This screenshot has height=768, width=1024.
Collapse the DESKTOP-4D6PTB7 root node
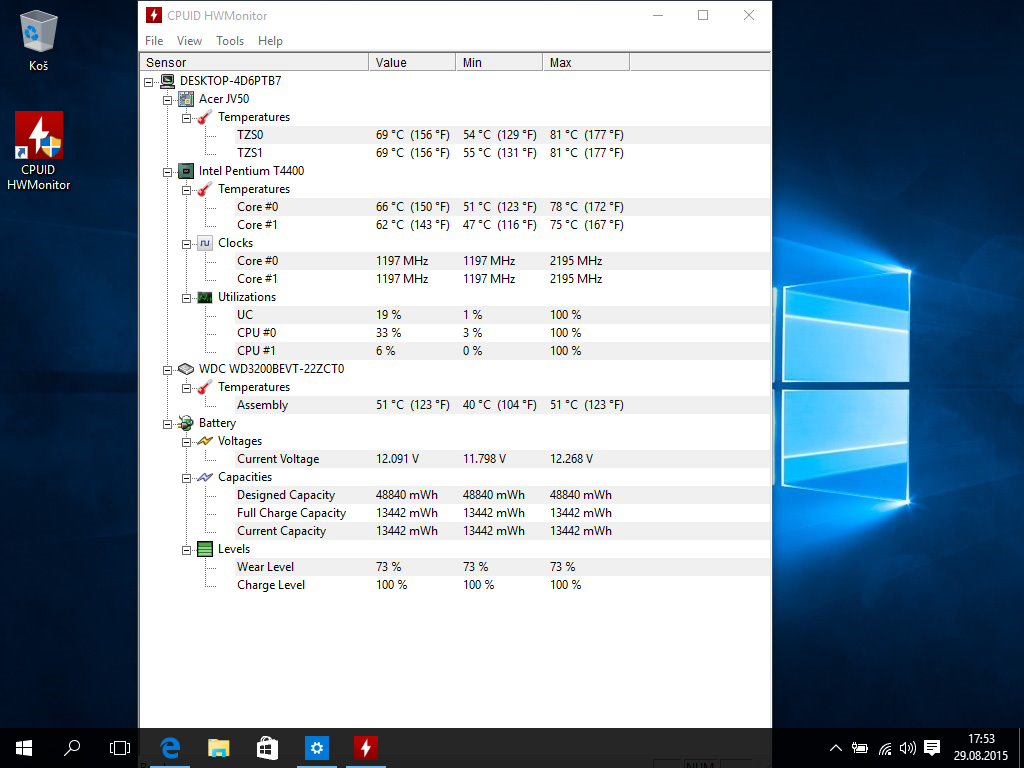pyautogui.click(x=149, y=82)
